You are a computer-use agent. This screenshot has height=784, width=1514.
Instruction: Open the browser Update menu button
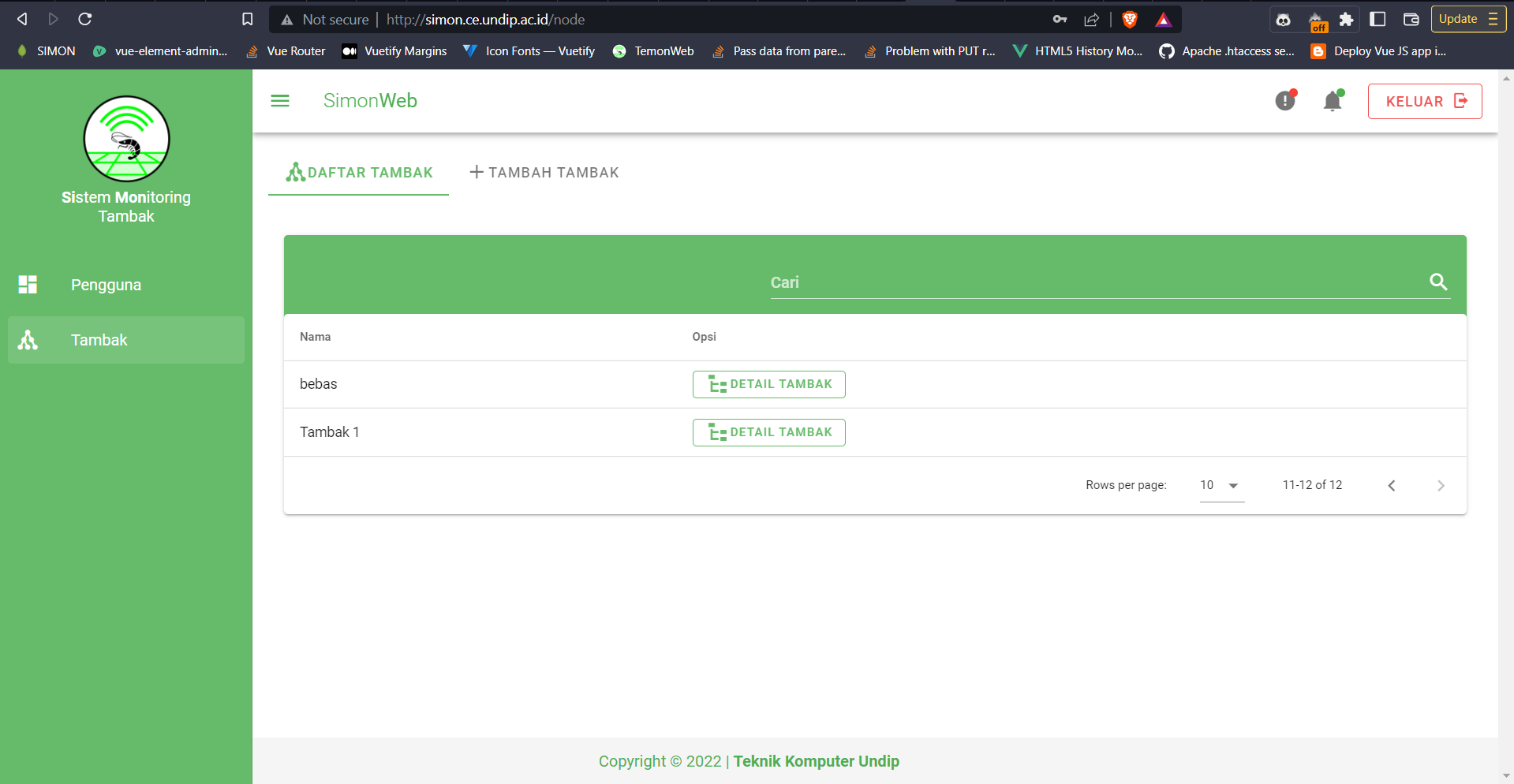(1467, 19)
